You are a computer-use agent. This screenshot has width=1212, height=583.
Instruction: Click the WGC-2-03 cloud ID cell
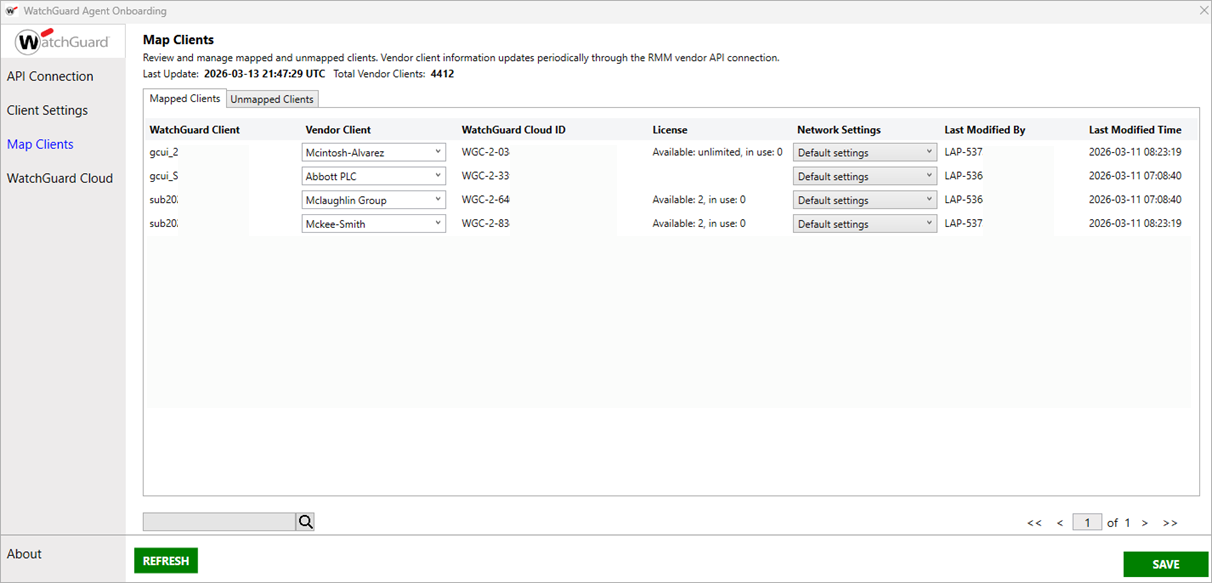485,152
